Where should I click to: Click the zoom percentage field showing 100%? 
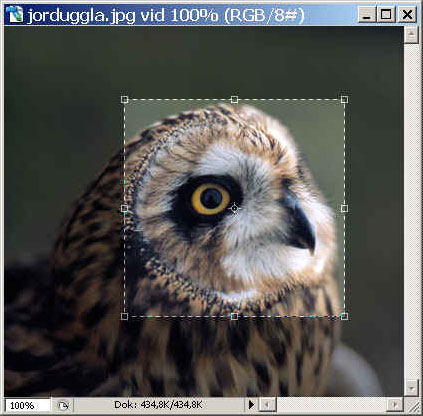point(27,405)
